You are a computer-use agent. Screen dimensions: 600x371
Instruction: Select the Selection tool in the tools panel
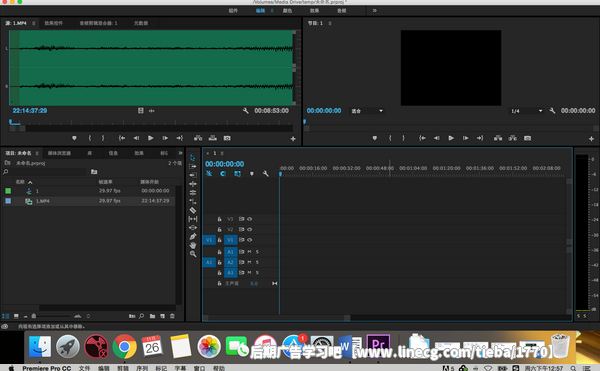pos(192,158)
